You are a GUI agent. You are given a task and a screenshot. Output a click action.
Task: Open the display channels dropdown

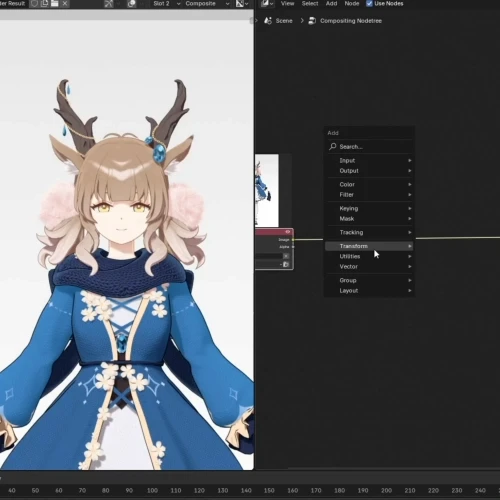(242, 4)
